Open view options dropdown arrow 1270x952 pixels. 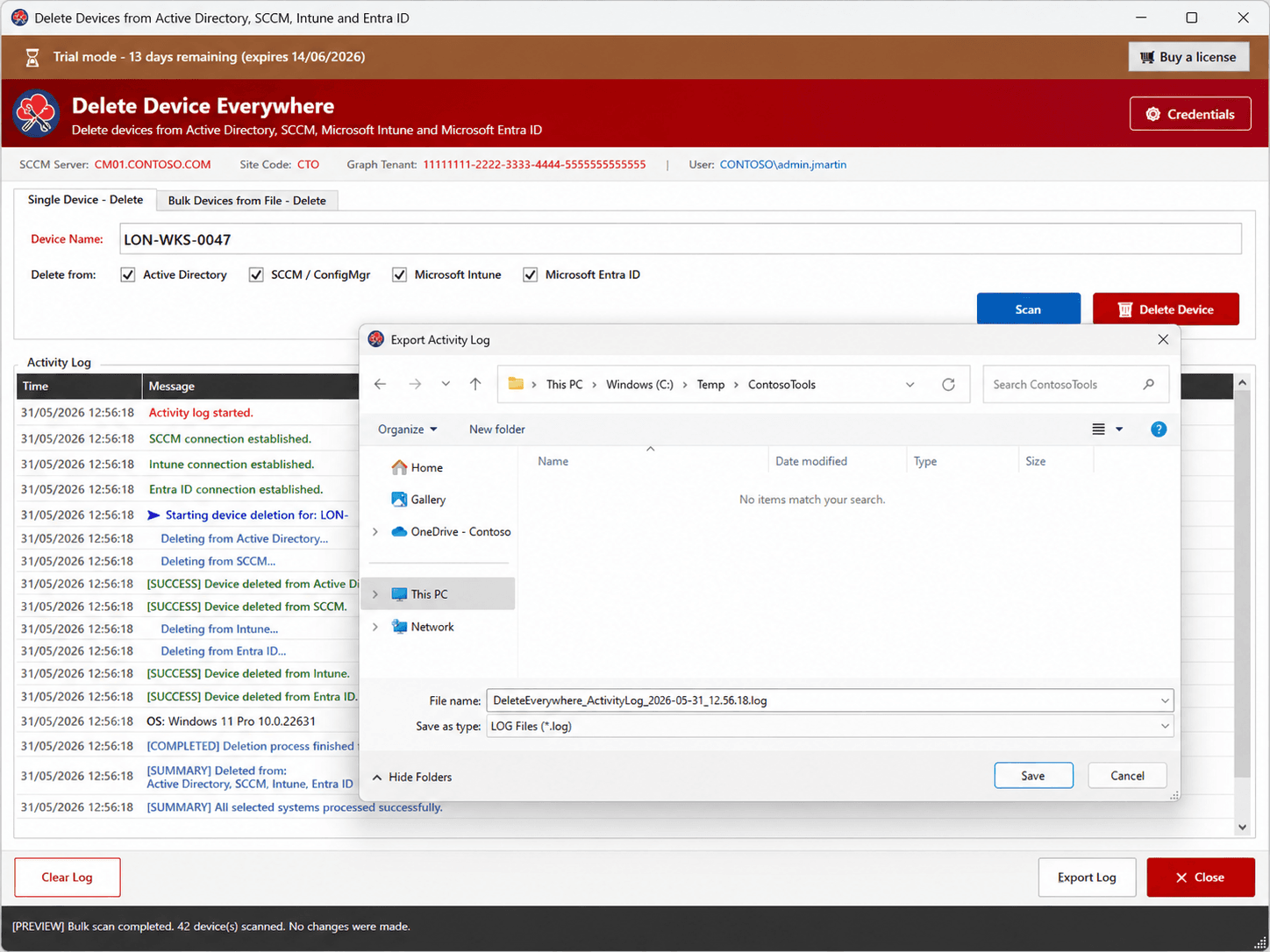pos(1119,429)
